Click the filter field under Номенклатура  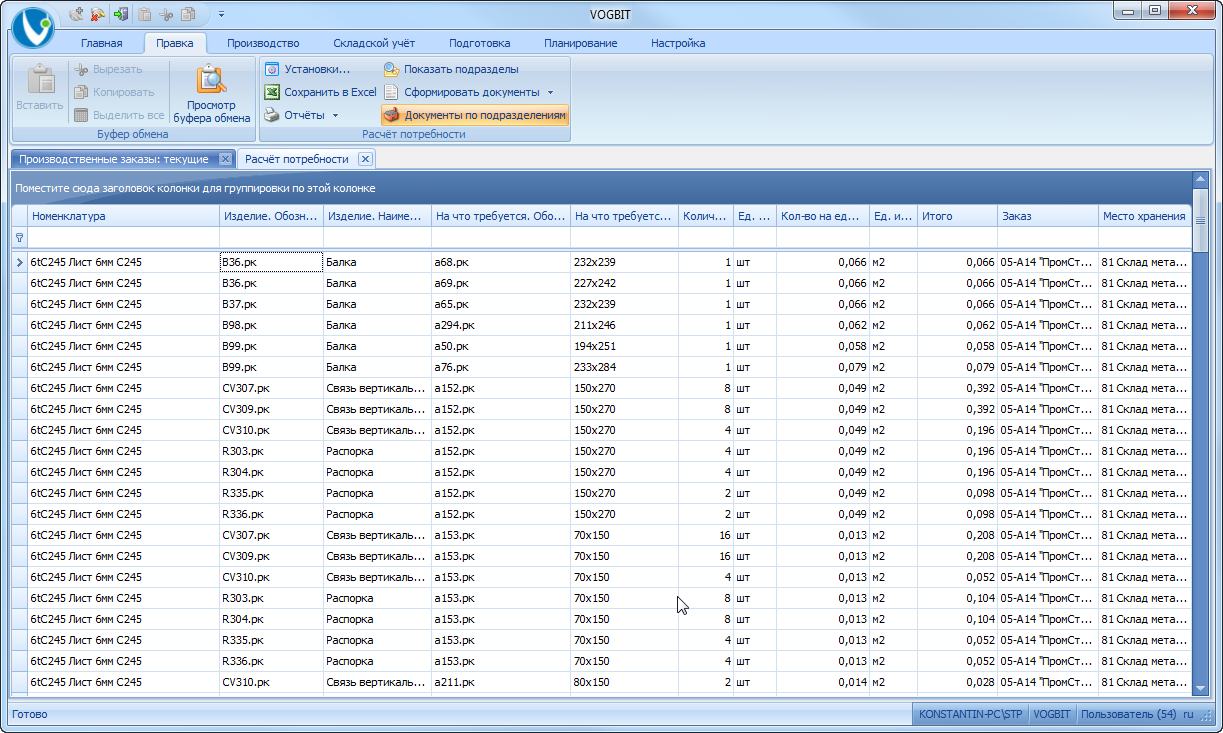(124, 238)
